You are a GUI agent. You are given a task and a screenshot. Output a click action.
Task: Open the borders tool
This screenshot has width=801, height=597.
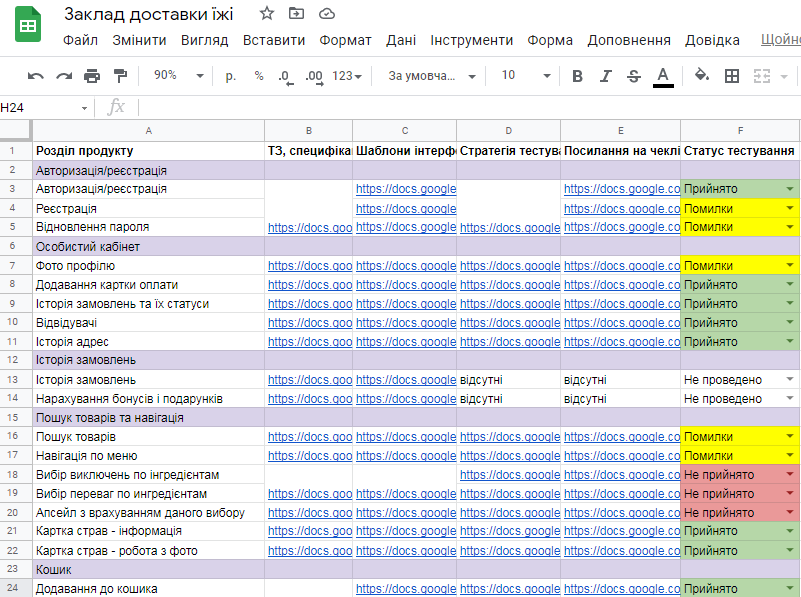pos(732,76)
